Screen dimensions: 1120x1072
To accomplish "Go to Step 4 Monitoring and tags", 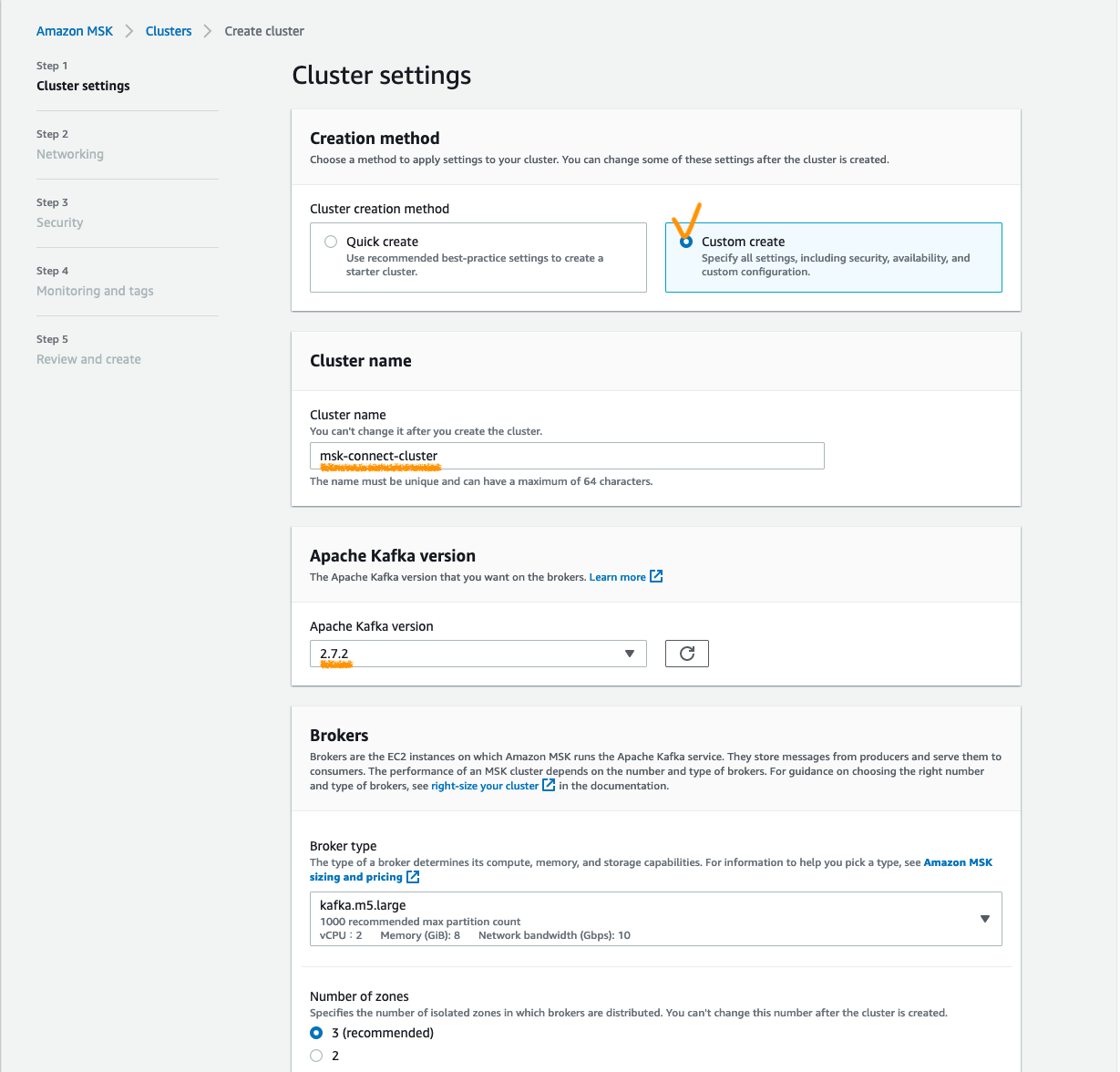I will [x=95, y=291].
